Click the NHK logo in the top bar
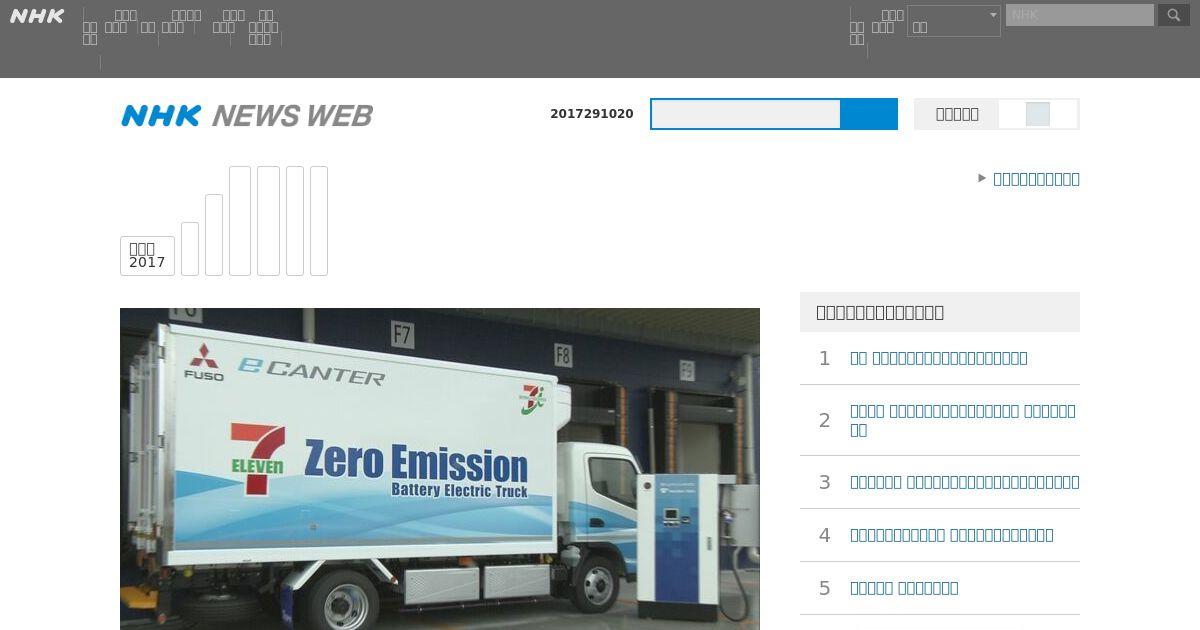Viewport: 1200px width, 630px height. (37, 16)
